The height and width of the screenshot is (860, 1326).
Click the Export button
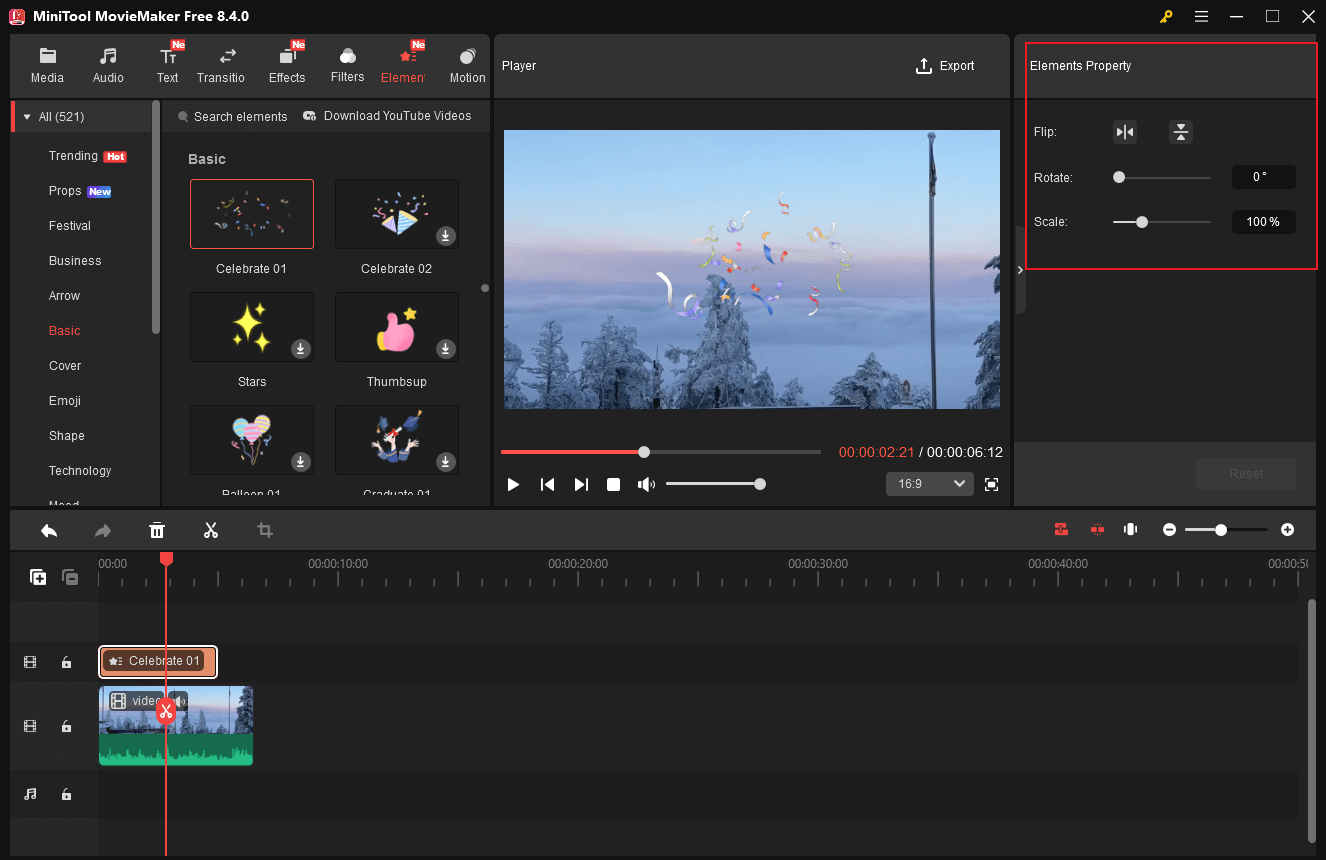[x=945, y=66]
